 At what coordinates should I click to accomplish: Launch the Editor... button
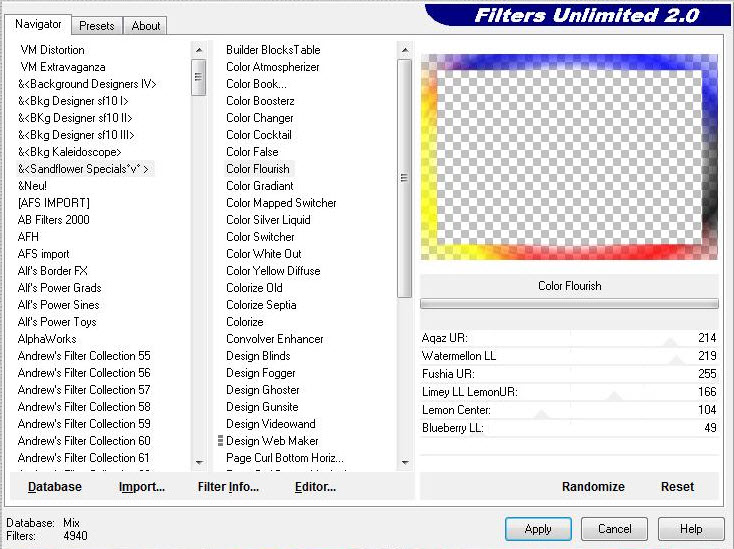click(x=315, y=487)
